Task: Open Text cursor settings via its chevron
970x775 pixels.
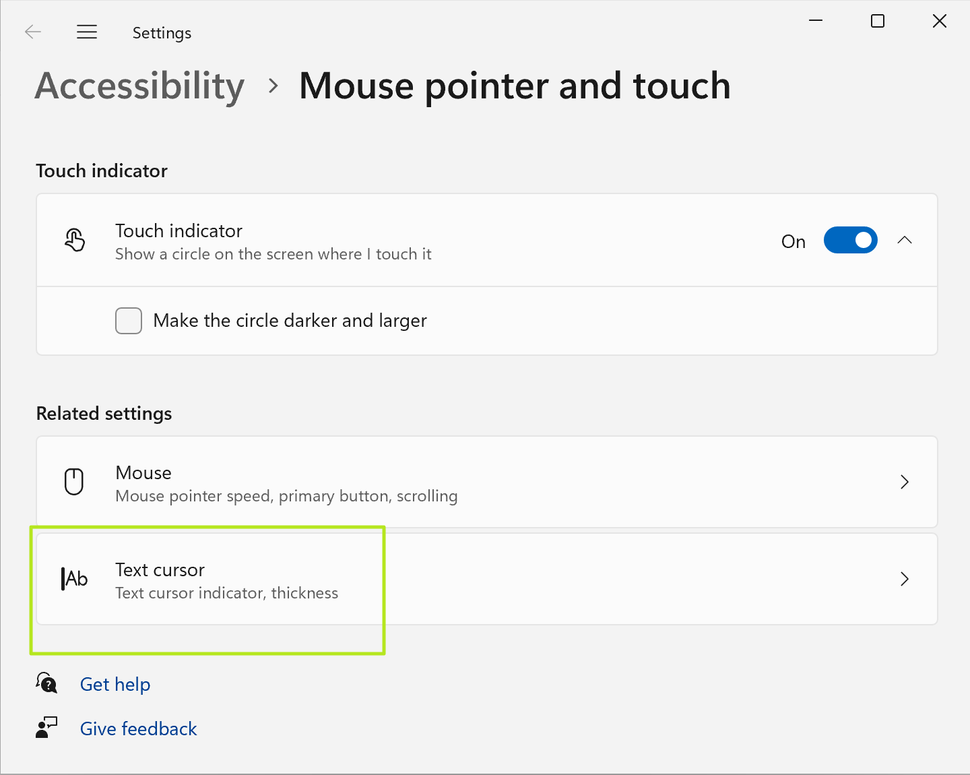Action: coord(904,578)
